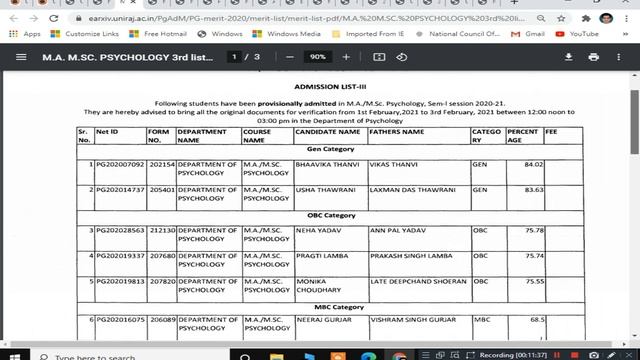Select candidate name USHA THAWRANI
640x360 pixels.
click(x=326, y=190)
